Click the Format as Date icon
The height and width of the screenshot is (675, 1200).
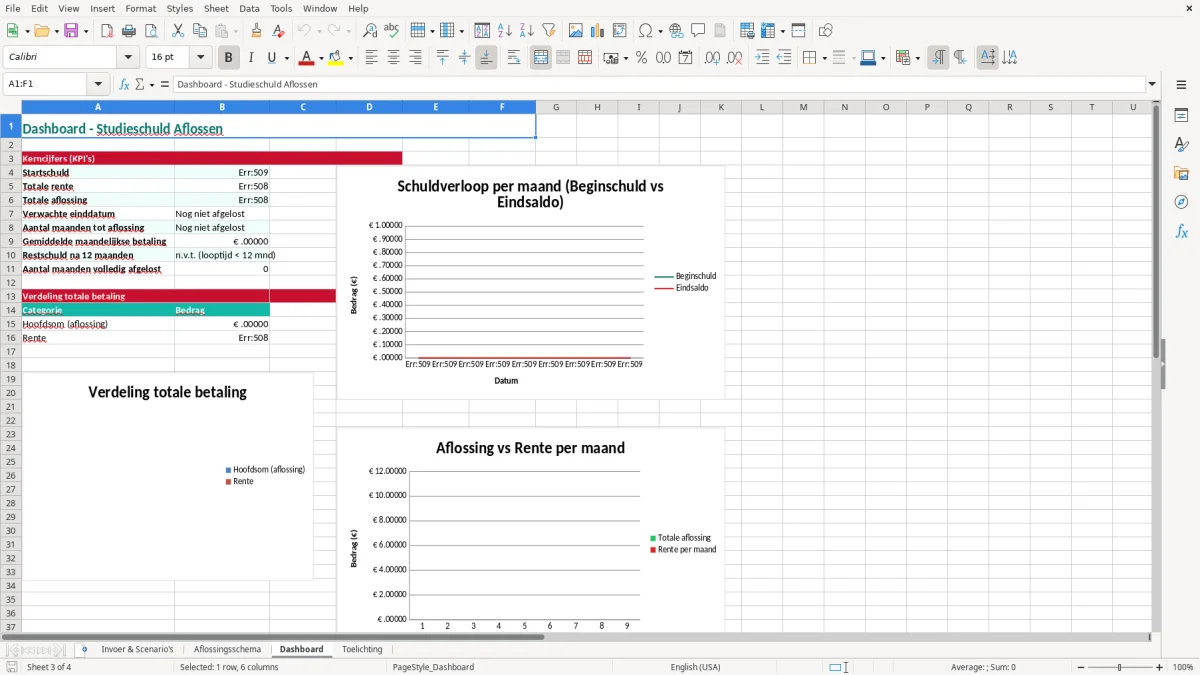pos(685,58)
